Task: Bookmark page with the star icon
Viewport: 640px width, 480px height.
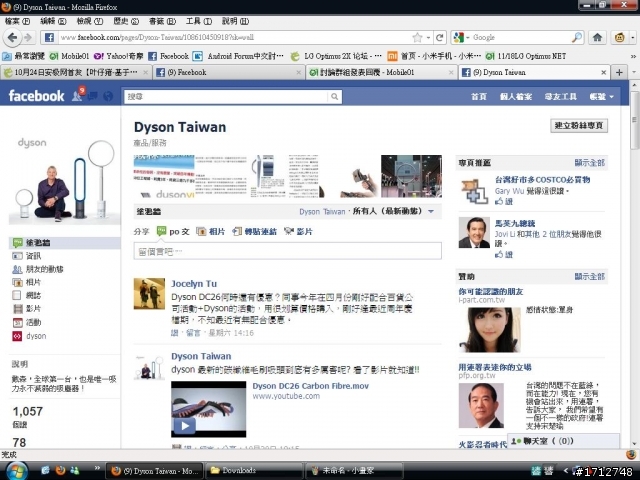Action: 417,38
